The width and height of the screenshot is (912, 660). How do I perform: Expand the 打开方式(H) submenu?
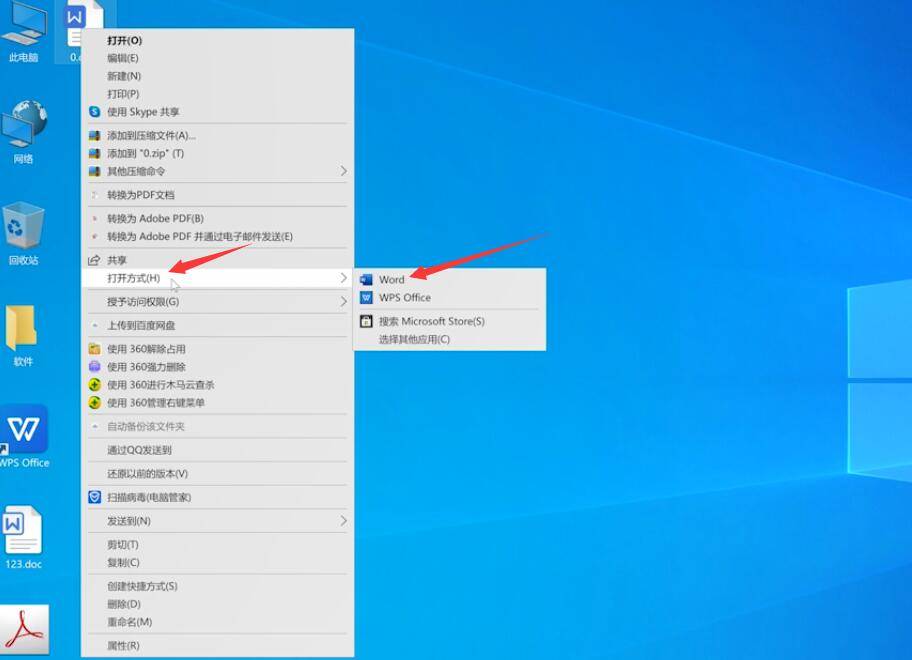click(134, 278)
